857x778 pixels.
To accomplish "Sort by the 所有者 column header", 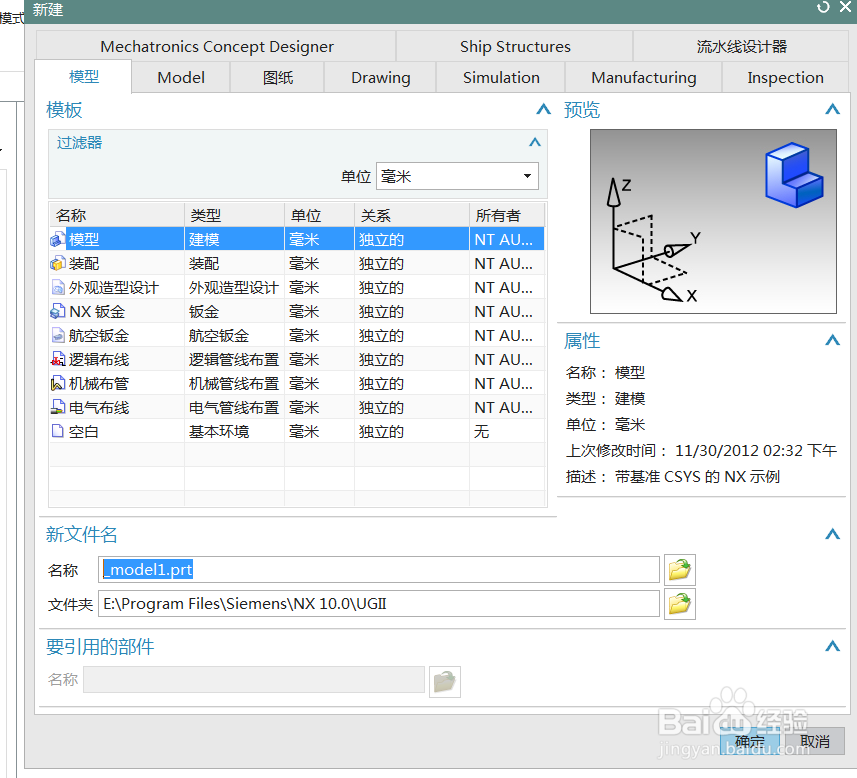I will [x=507, y=215].
